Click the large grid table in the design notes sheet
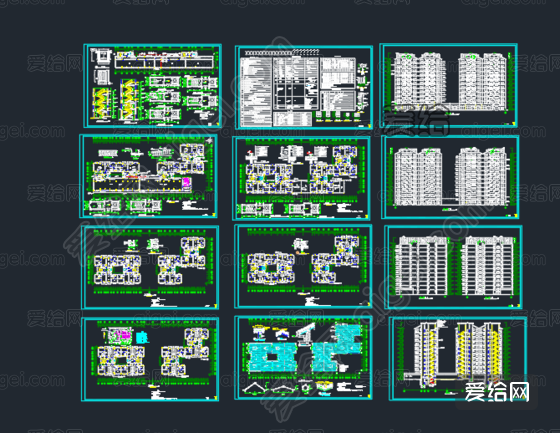The height and width of the screenshot is (433, 560). tap(296, 84)
